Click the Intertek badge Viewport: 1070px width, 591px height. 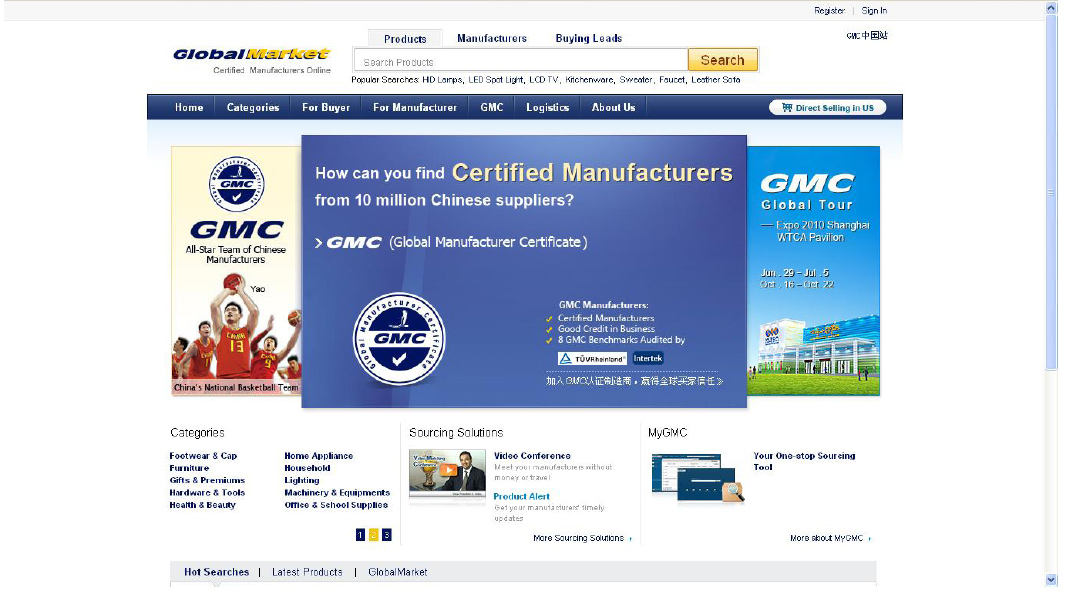pos(647,357)
